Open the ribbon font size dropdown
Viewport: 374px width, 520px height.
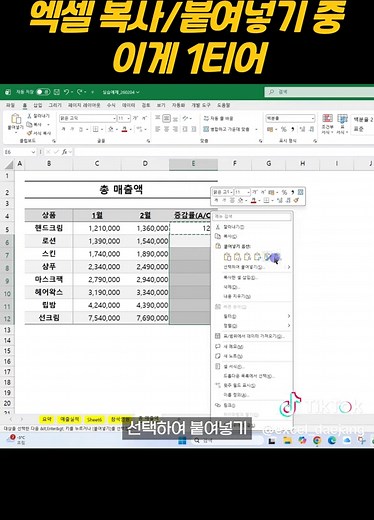point(129,118)
